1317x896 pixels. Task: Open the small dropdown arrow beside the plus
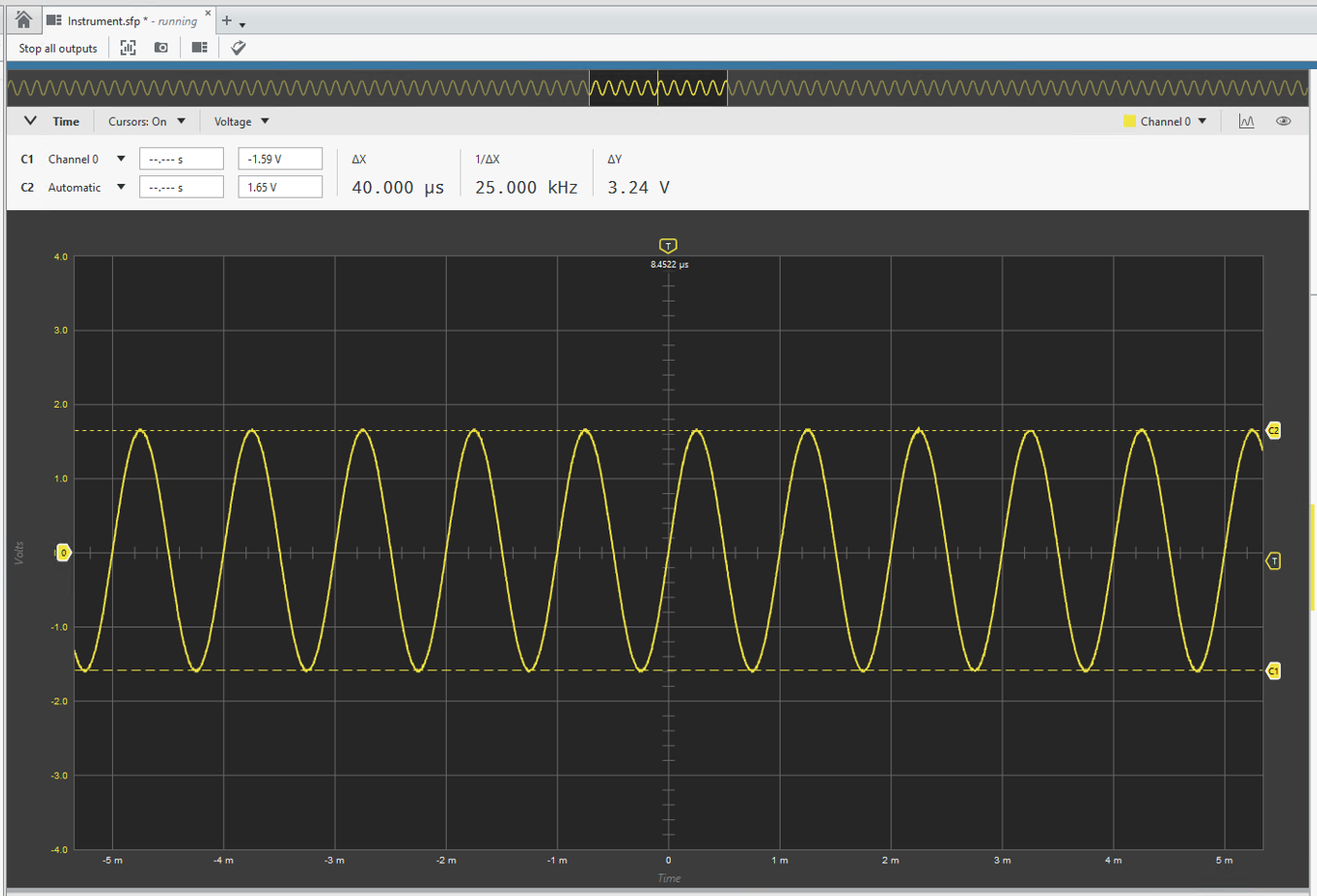(x=242, y=24)
